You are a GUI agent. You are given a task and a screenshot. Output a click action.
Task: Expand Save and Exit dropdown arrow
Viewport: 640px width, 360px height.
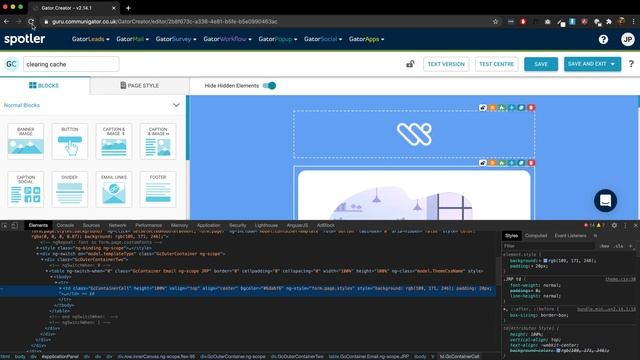tap(613, 64)
